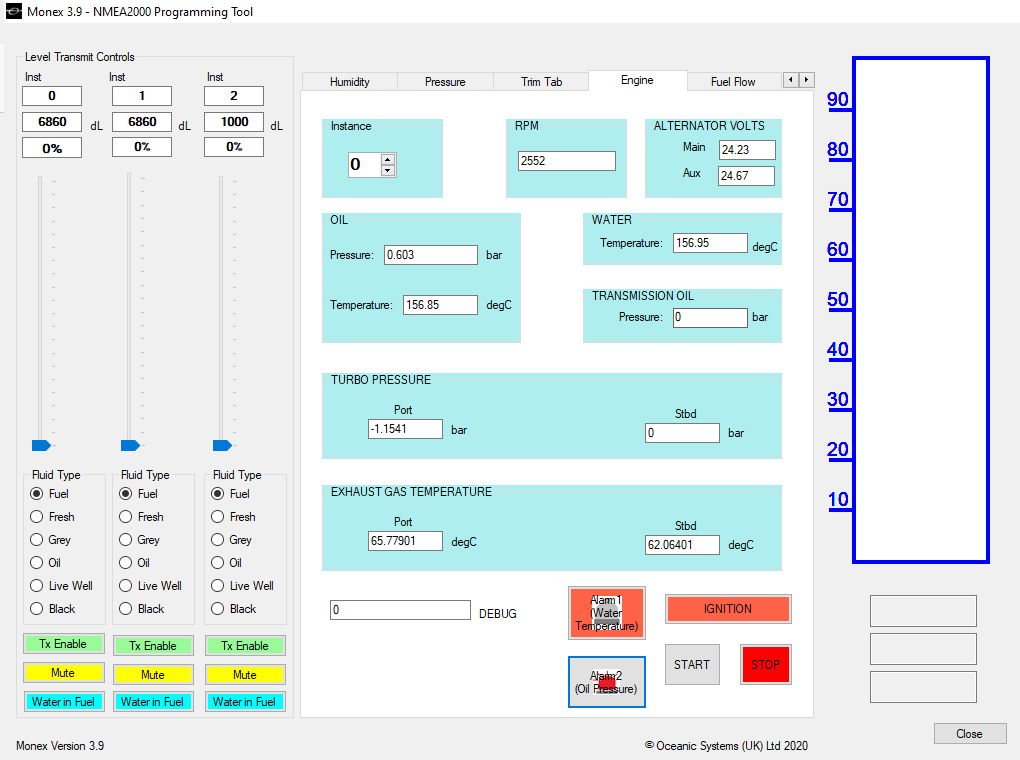Viewport: 1020px width, 760px height.
Task: Choose Live Well fluid type for Inst 2
Action: (243, 586)
